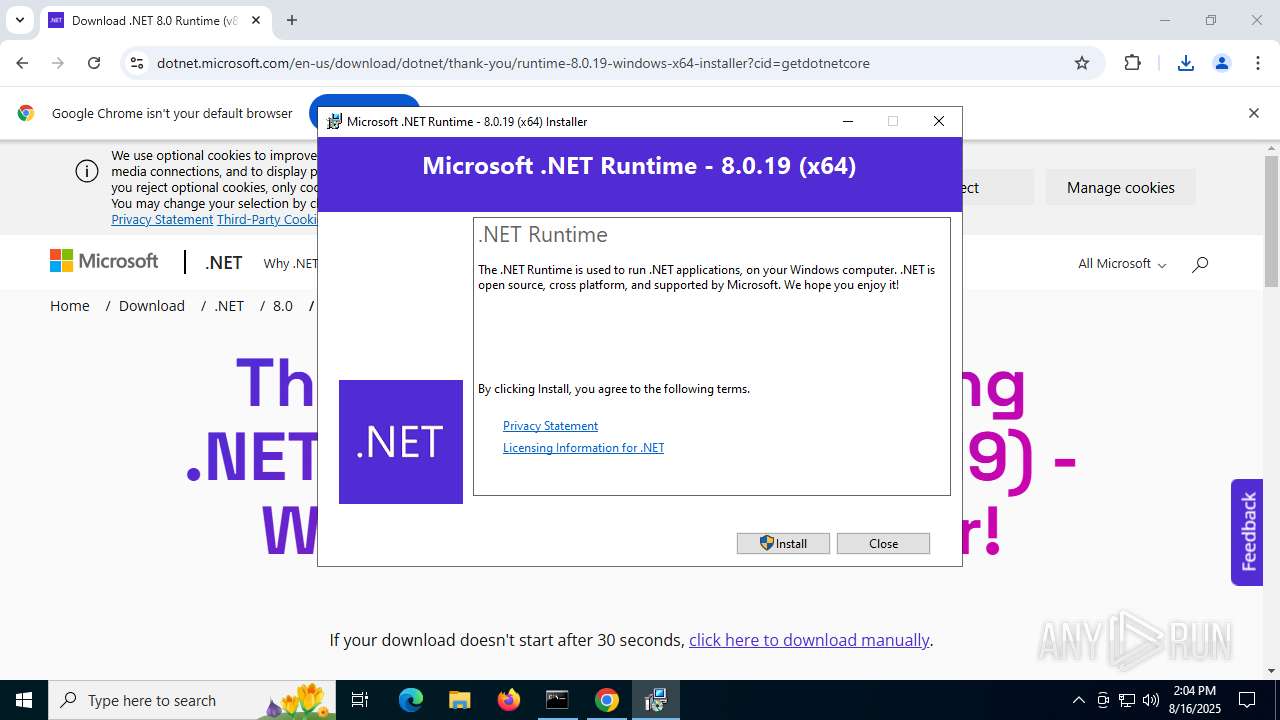
Task: Go to the Download breadcrumb
Action: [152, 306]
